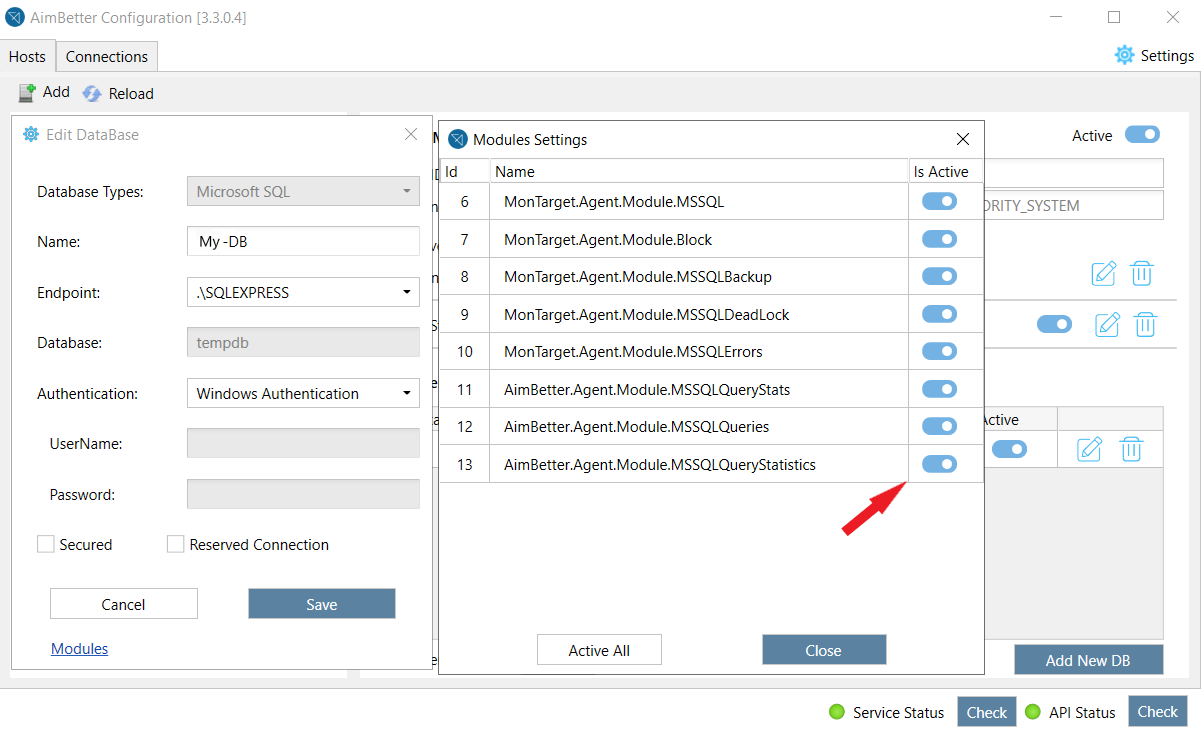Click Check next to Service Status
This screenshot has height=738, width=1201.
(987, 712)
